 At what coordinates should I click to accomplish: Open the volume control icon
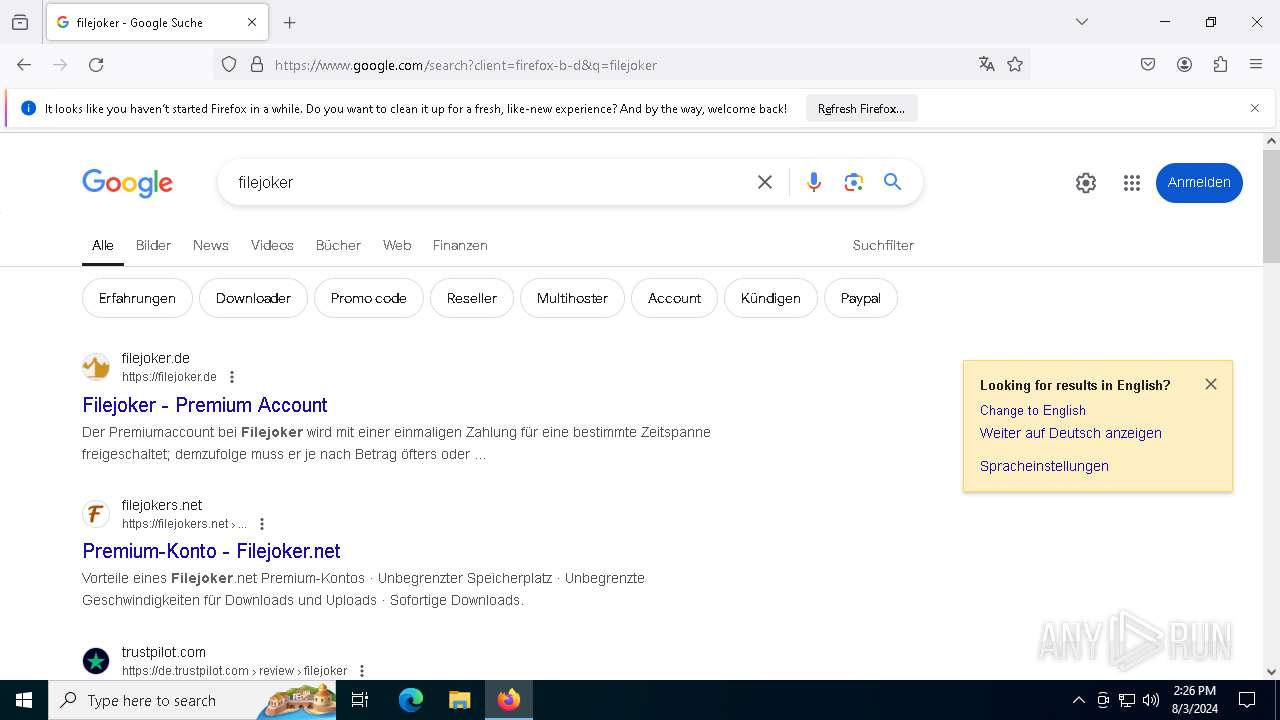point(1151,700)
